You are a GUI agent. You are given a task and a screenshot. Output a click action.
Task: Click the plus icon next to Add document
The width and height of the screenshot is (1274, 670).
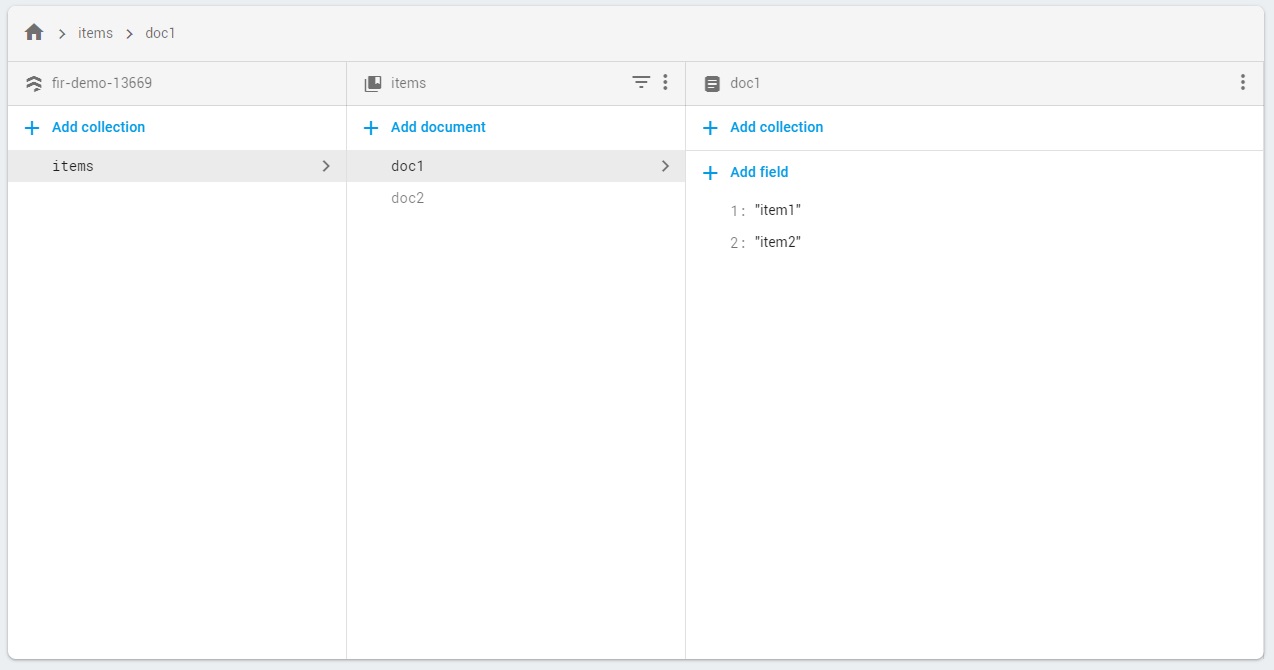point(370,127)
